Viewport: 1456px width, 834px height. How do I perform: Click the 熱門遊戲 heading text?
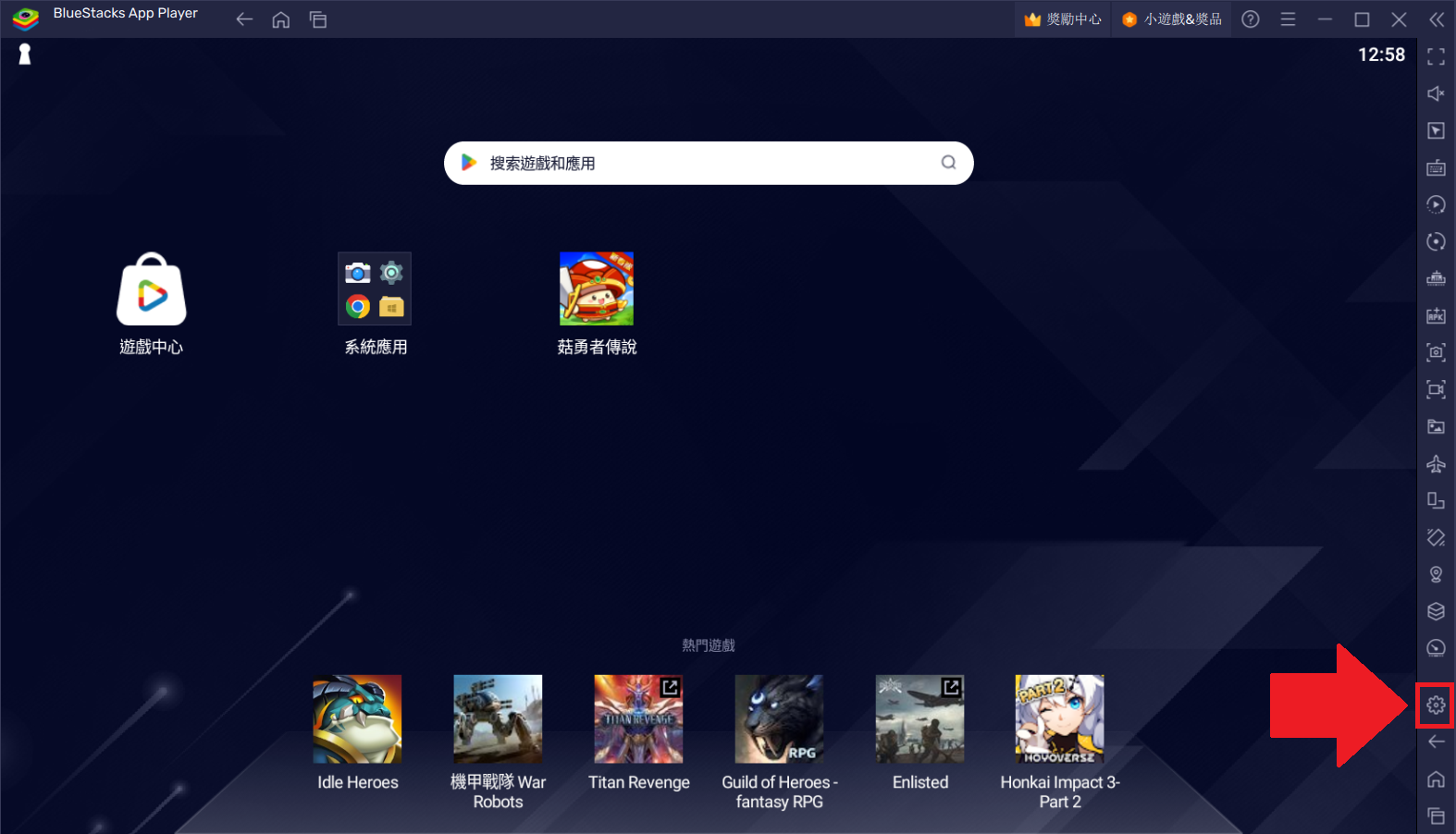[709, 645]
